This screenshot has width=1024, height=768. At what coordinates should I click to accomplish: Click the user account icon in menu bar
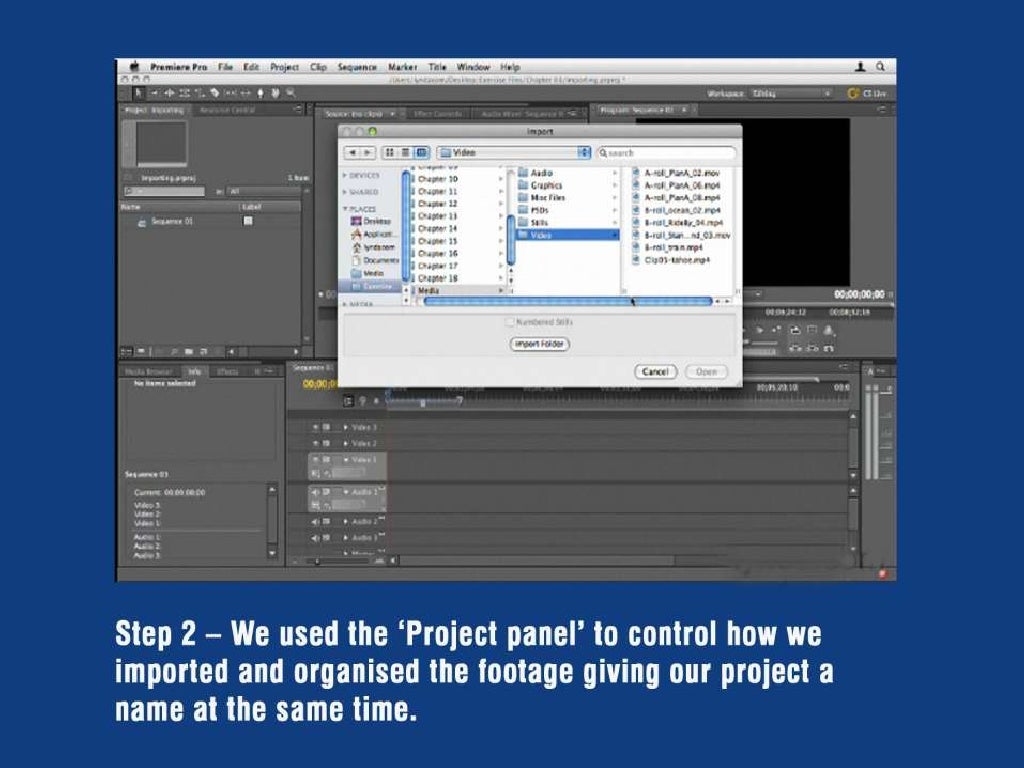coord(860,67)
